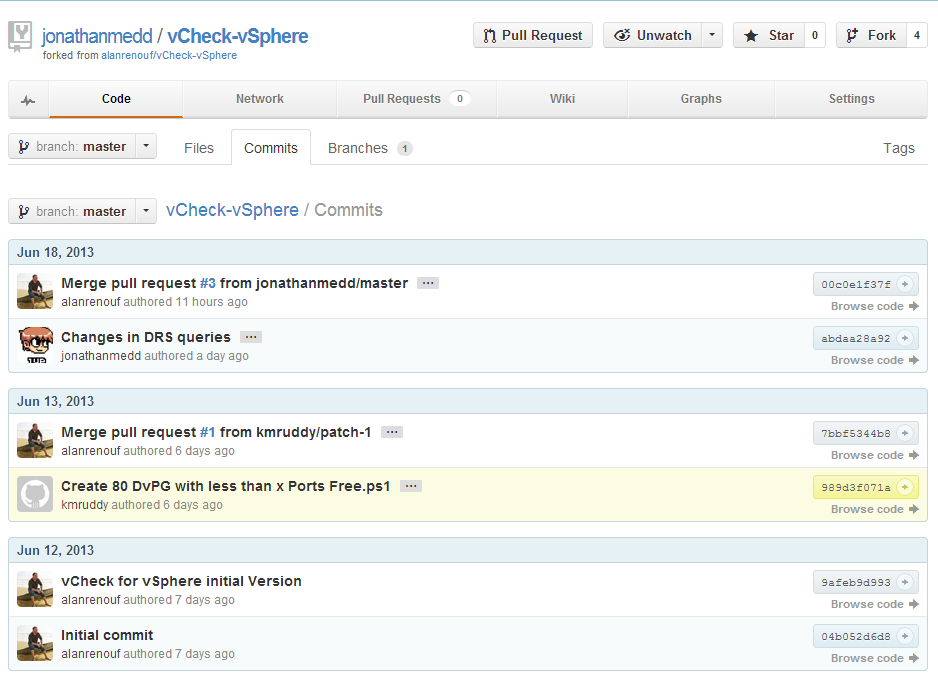Open the Settings tab
This screenshot has height=688, width=938.
coord(851,99)
